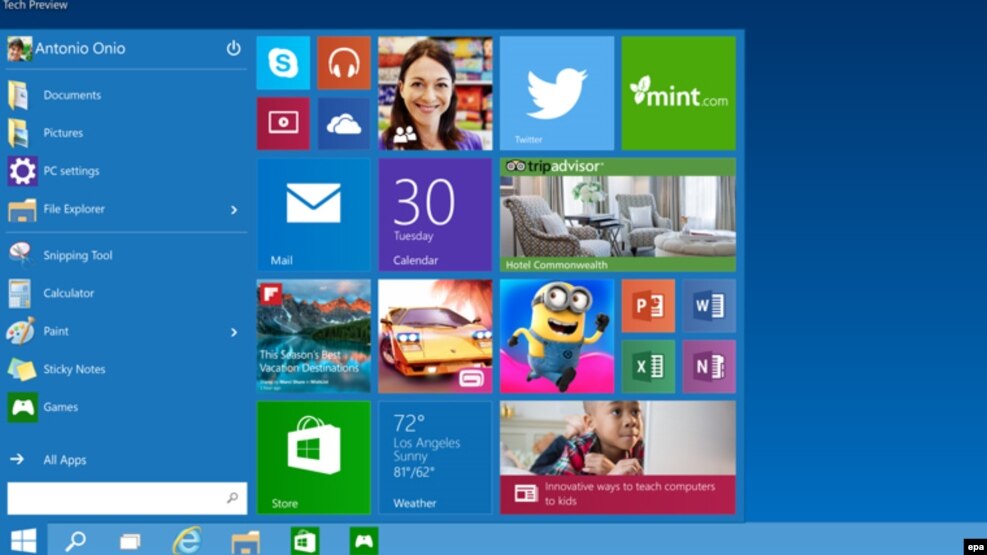
Task: Open the OneDrive cloud tile
Action: tap(344, 123)
